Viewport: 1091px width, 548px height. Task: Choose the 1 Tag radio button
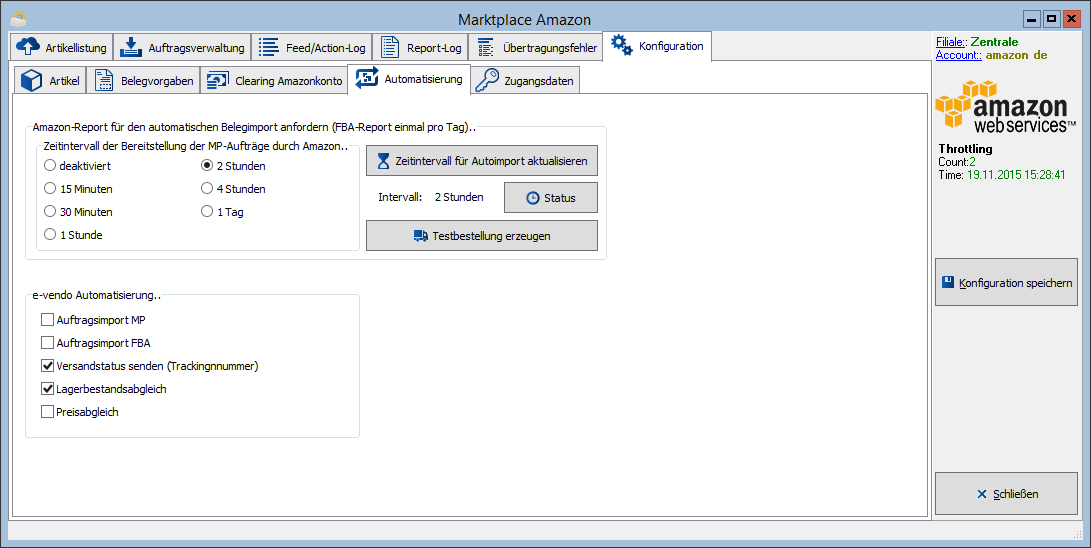tap(207, 211)
